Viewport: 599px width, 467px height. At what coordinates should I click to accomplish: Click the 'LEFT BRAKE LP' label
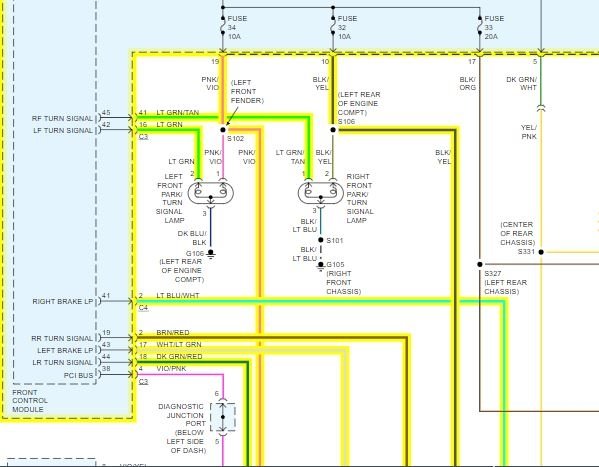(65, 350)
